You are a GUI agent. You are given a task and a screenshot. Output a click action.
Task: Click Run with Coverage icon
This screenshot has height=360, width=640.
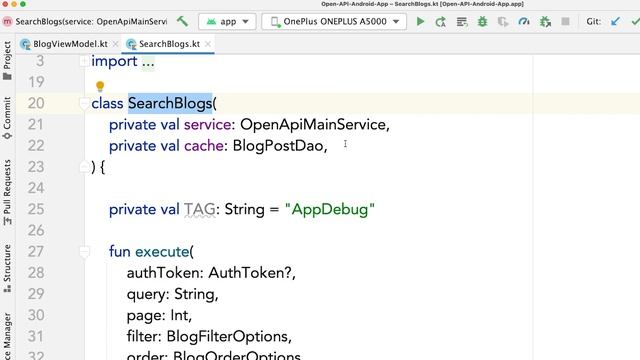point(503,22)
